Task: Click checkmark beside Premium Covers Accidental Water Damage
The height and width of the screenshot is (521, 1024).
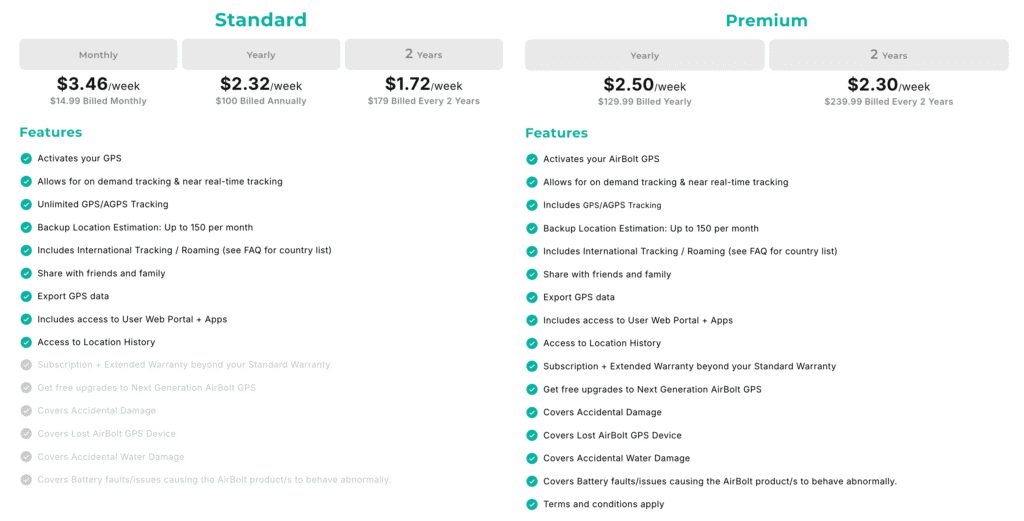Action: click(532, 458)
